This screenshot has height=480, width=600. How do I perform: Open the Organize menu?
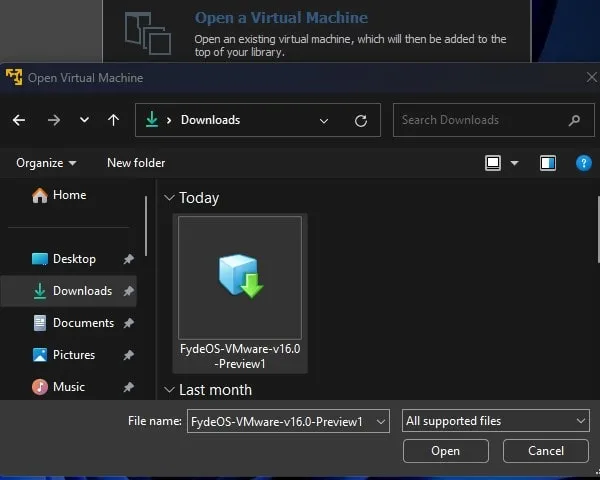(x=46, y=163)
